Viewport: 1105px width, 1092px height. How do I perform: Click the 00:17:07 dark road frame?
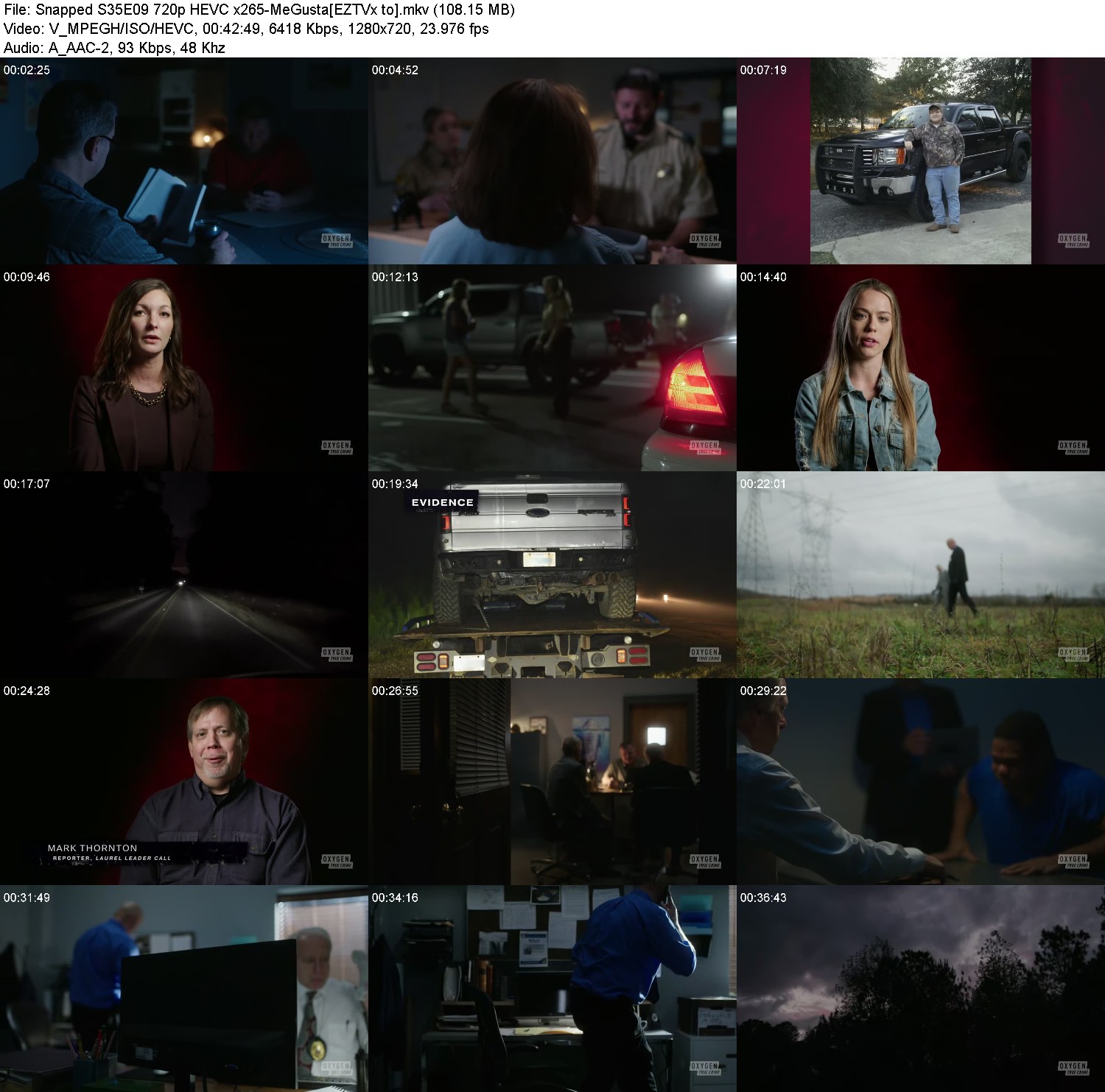(x=184, y=575)
